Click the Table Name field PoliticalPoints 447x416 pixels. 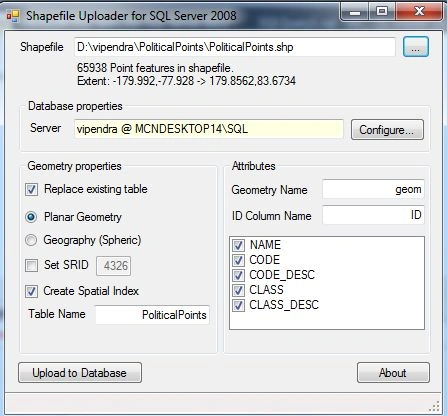coord(153,315)
